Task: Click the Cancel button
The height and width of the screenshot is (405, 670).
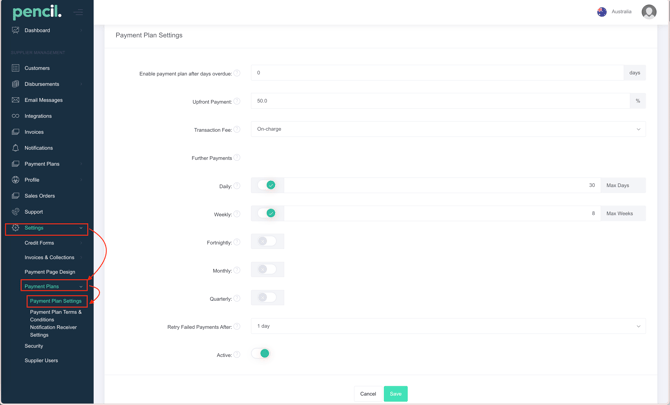Action: (x=368, y=394)
